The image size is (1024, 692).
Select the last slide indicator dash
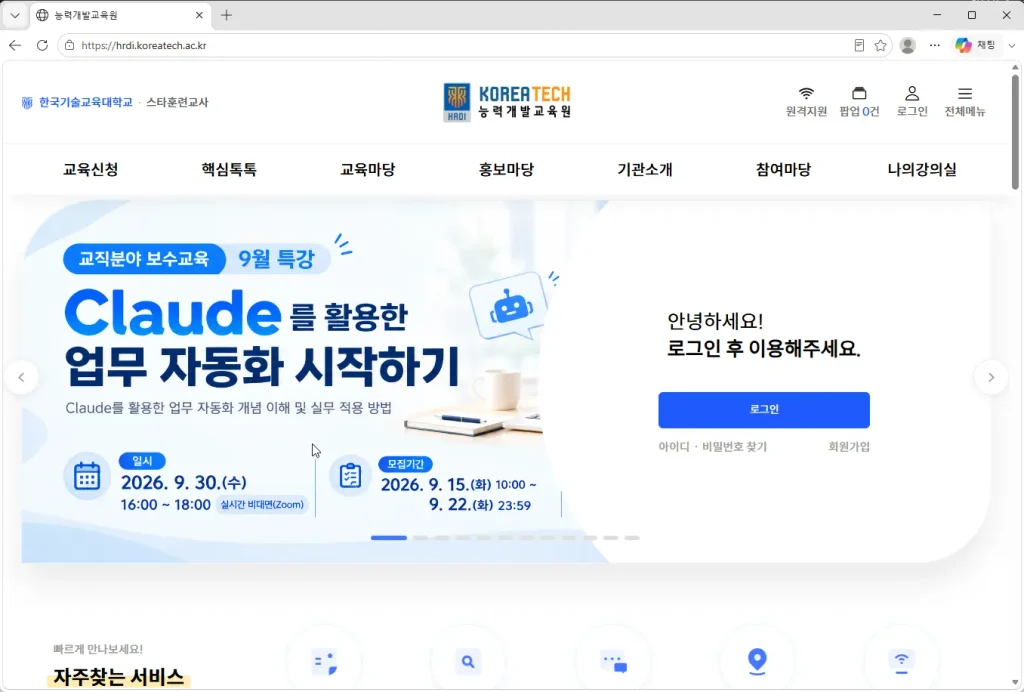pyautogui.click(x=632, y=538)
